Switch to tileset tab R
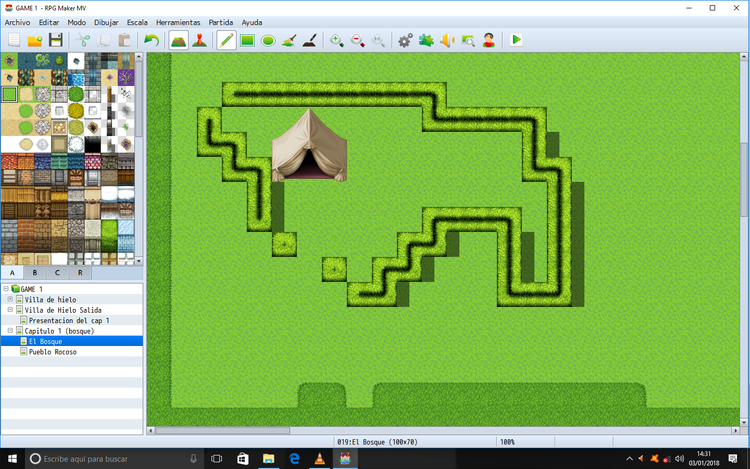The image size is (750, 469). (80, 273)
